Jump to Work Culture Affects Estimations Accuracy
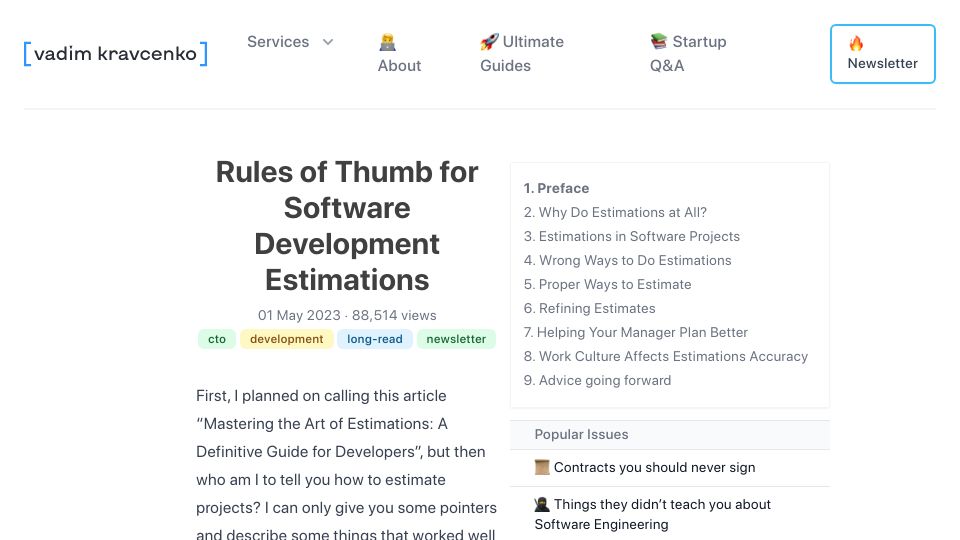Image resolution: width=960 pixels, height=540 pixels. (666, 356)
